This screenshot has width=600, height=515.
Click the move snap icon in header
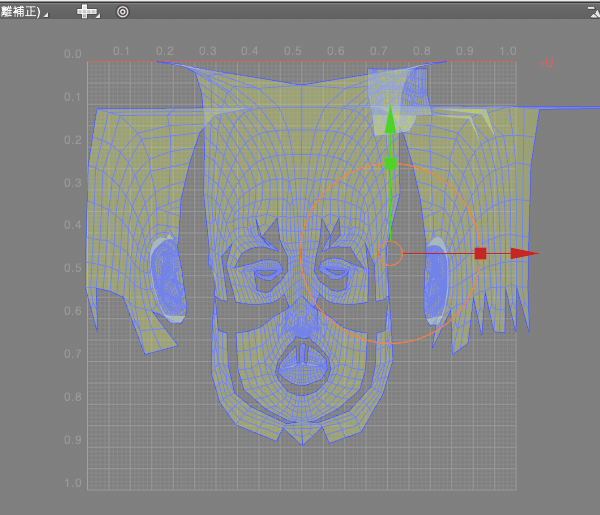coord(87,11)
